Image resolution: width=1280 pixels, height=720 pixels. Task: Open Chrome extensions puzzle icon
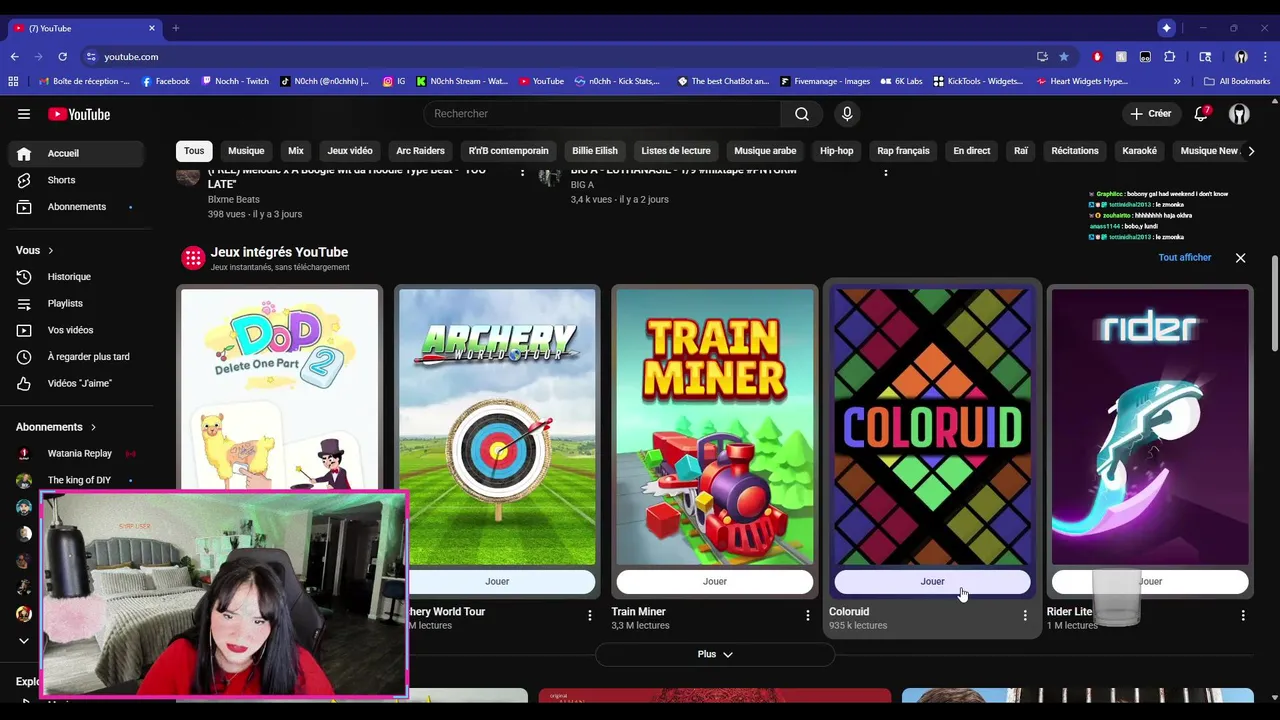tap(1169, 57)
